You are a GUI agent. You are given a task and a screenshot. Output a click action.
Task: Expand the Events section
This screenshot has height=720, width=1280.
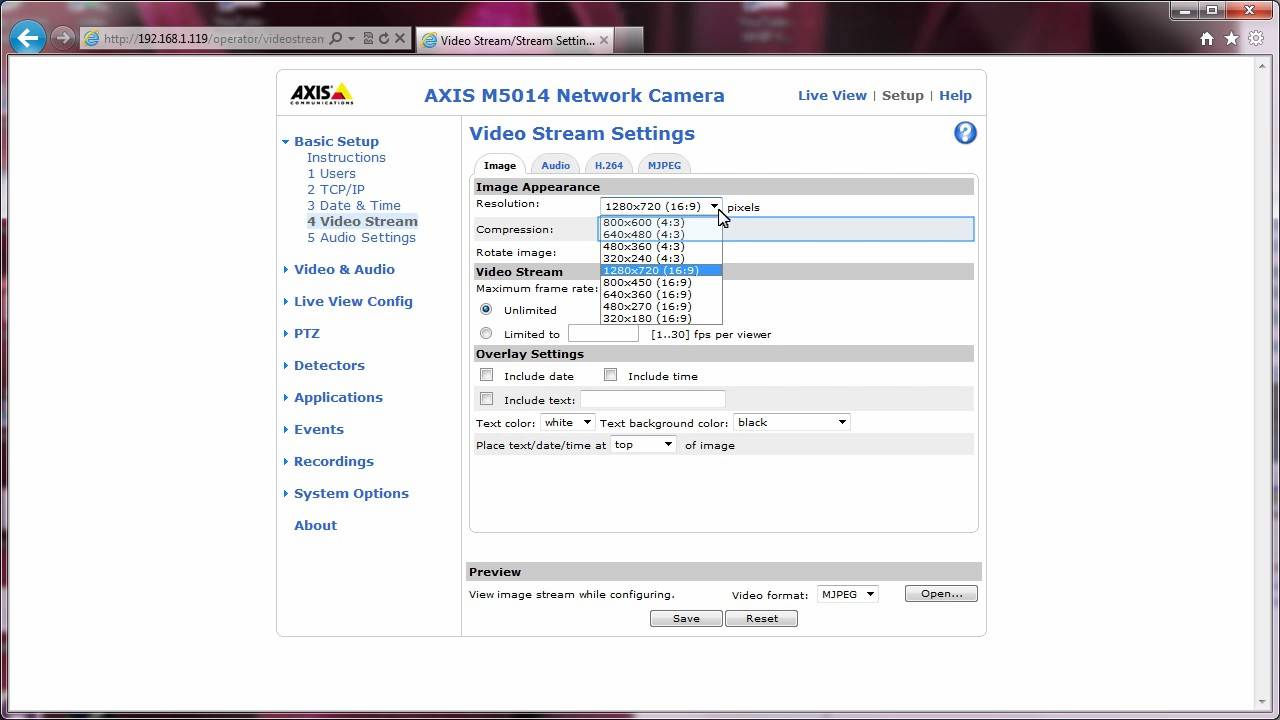click(x=318, y=429)
